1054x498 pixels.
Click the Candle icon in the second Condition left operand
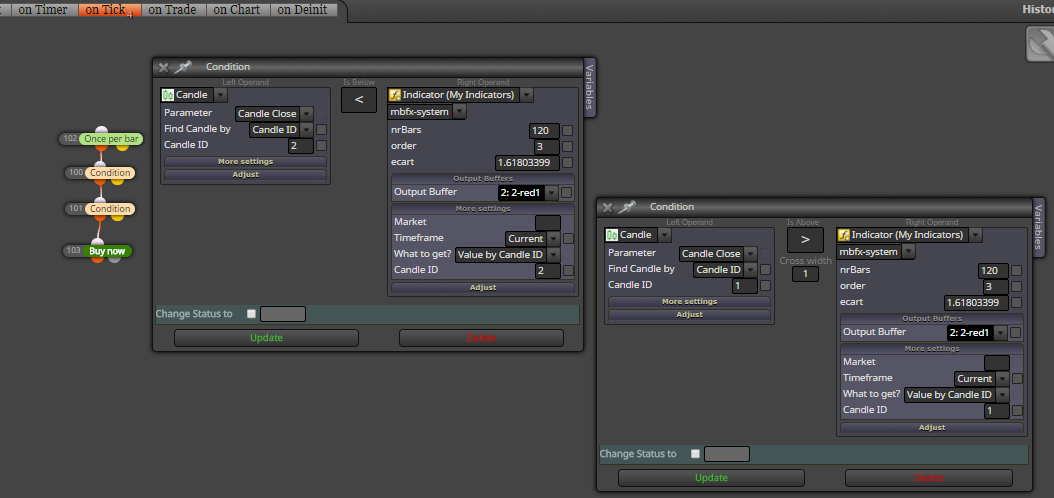[x=612, y=235]
